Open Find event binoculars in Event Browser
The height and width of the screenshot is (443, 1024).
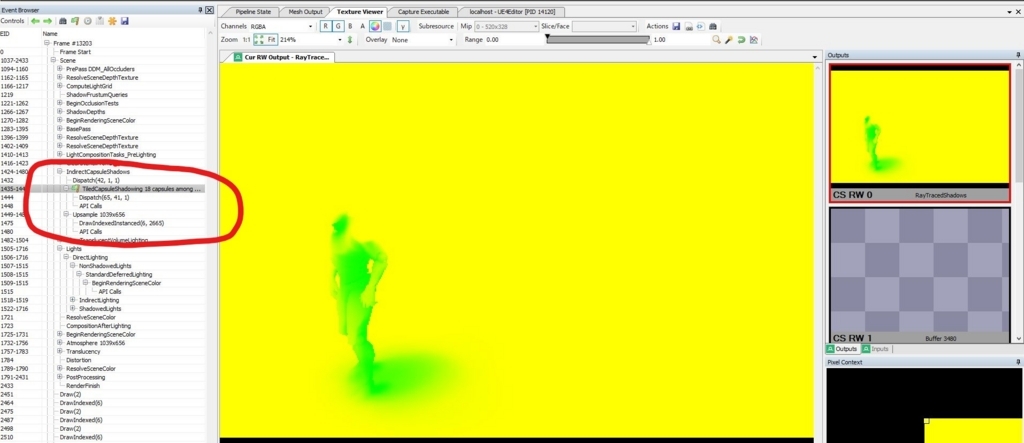(63, 21)
